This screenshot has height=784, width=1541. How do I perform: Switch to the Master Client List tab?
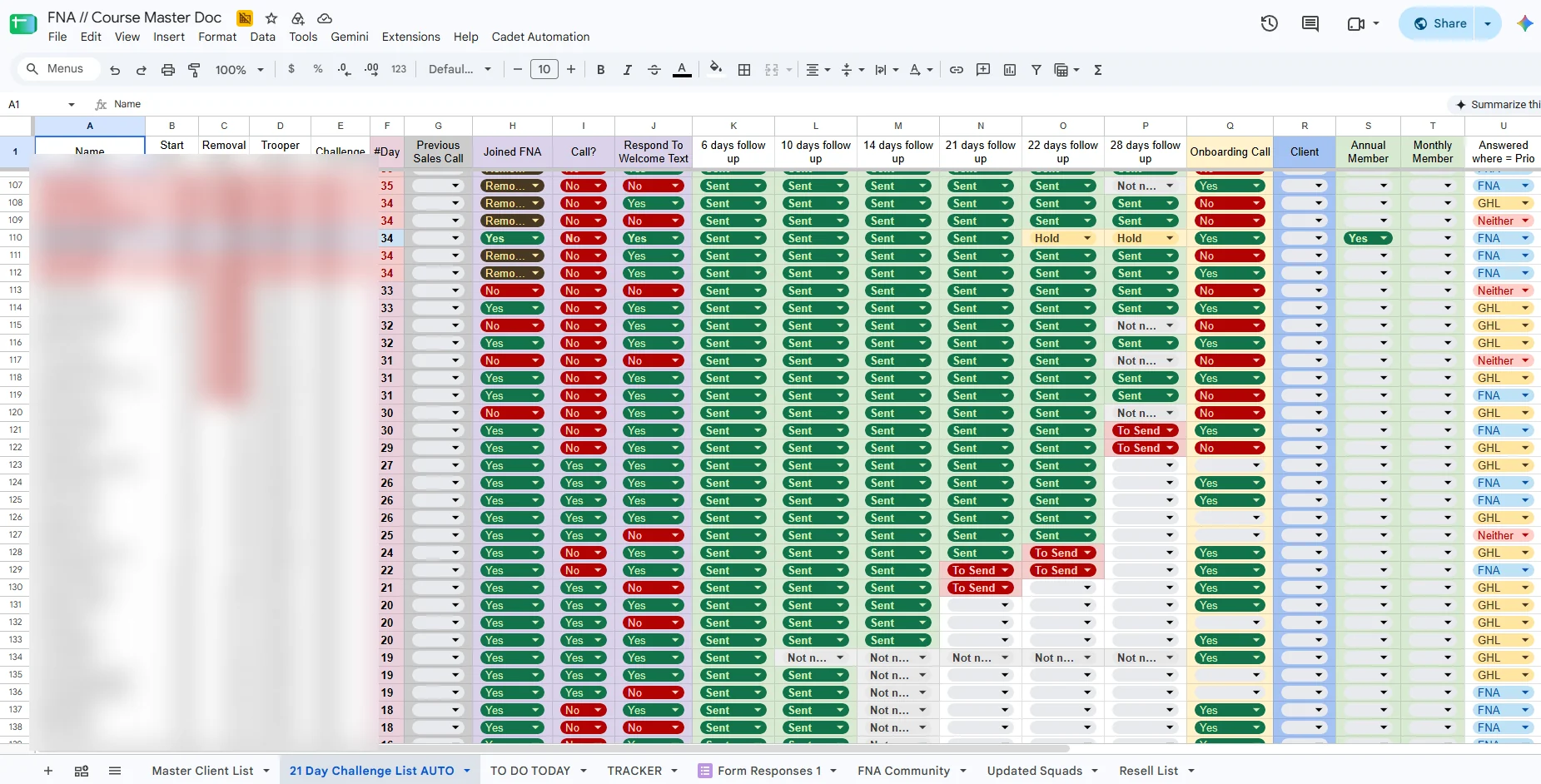(x=202, y=771)
